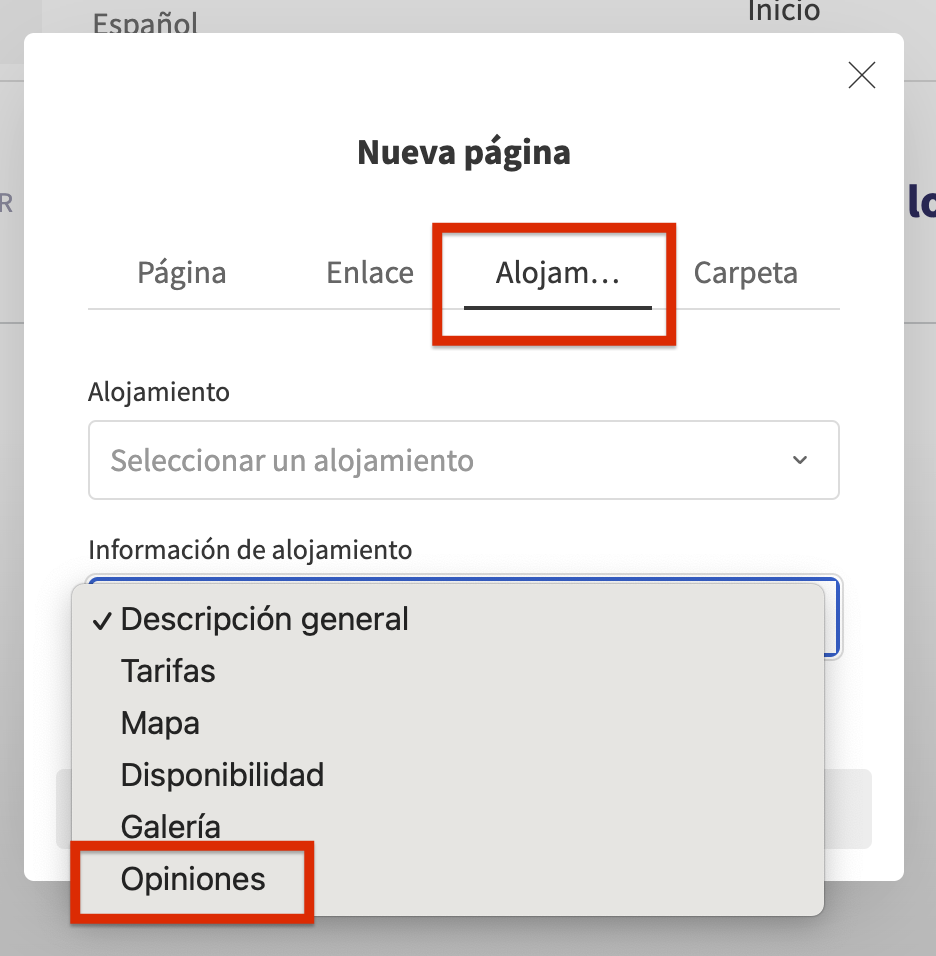This screenshot has height=956, width=936.
Task: Choose the 'Descripción general' option
Action: 264,619
